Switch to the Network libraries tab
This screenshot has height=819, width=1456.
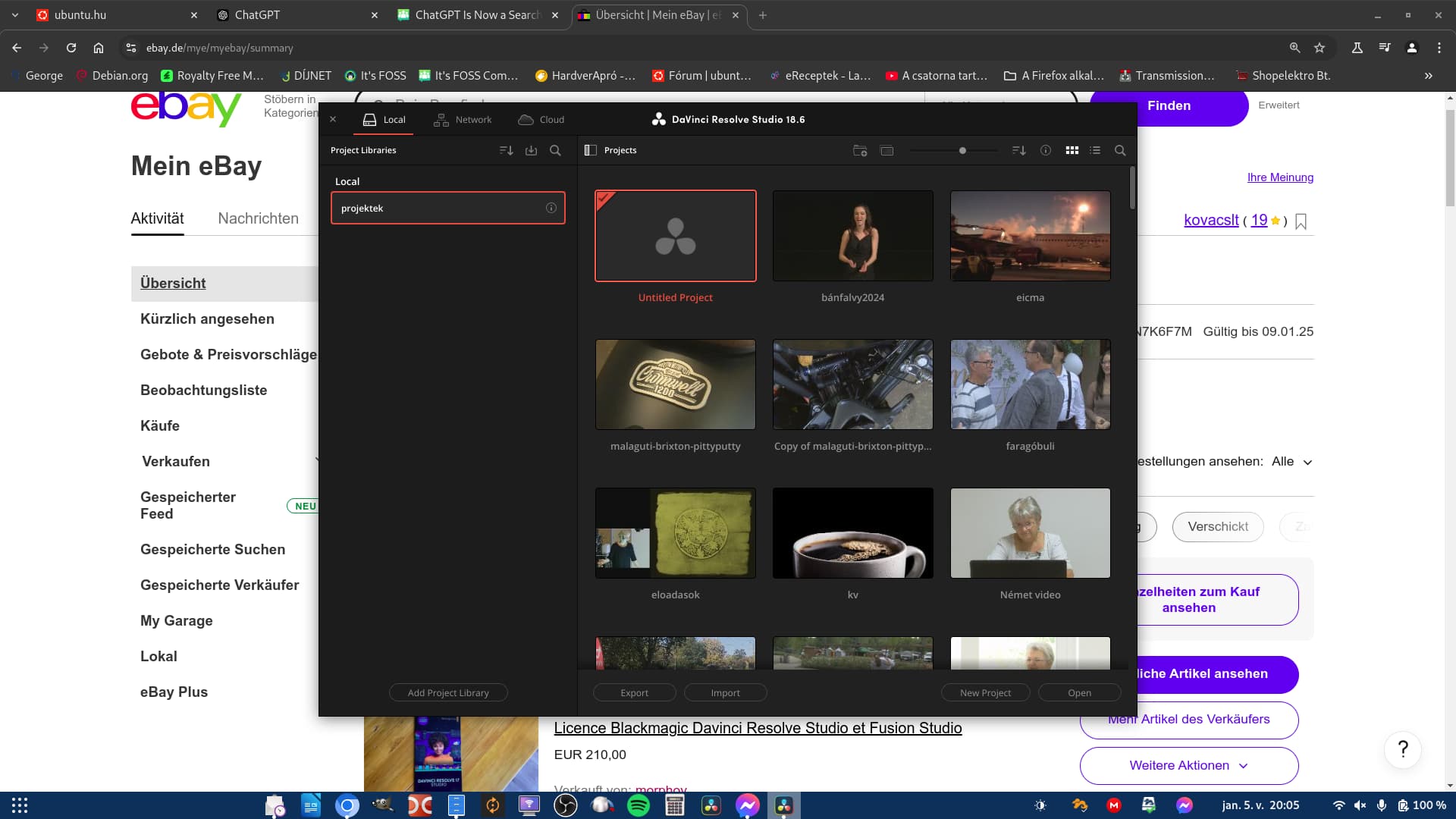pyautogui.click(x=463, y=120)
